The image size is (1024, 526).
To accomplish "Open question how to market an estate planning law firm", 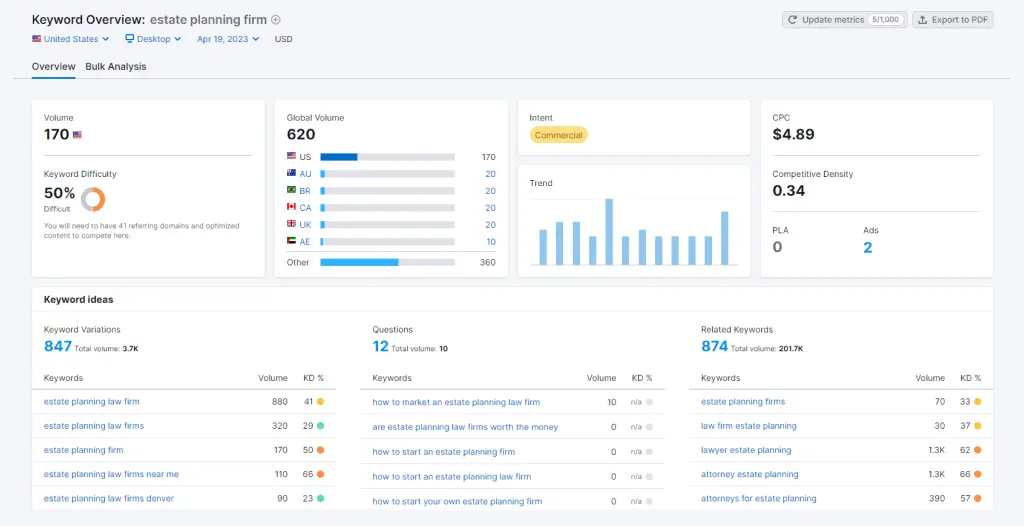I will (x=456, y=402).
